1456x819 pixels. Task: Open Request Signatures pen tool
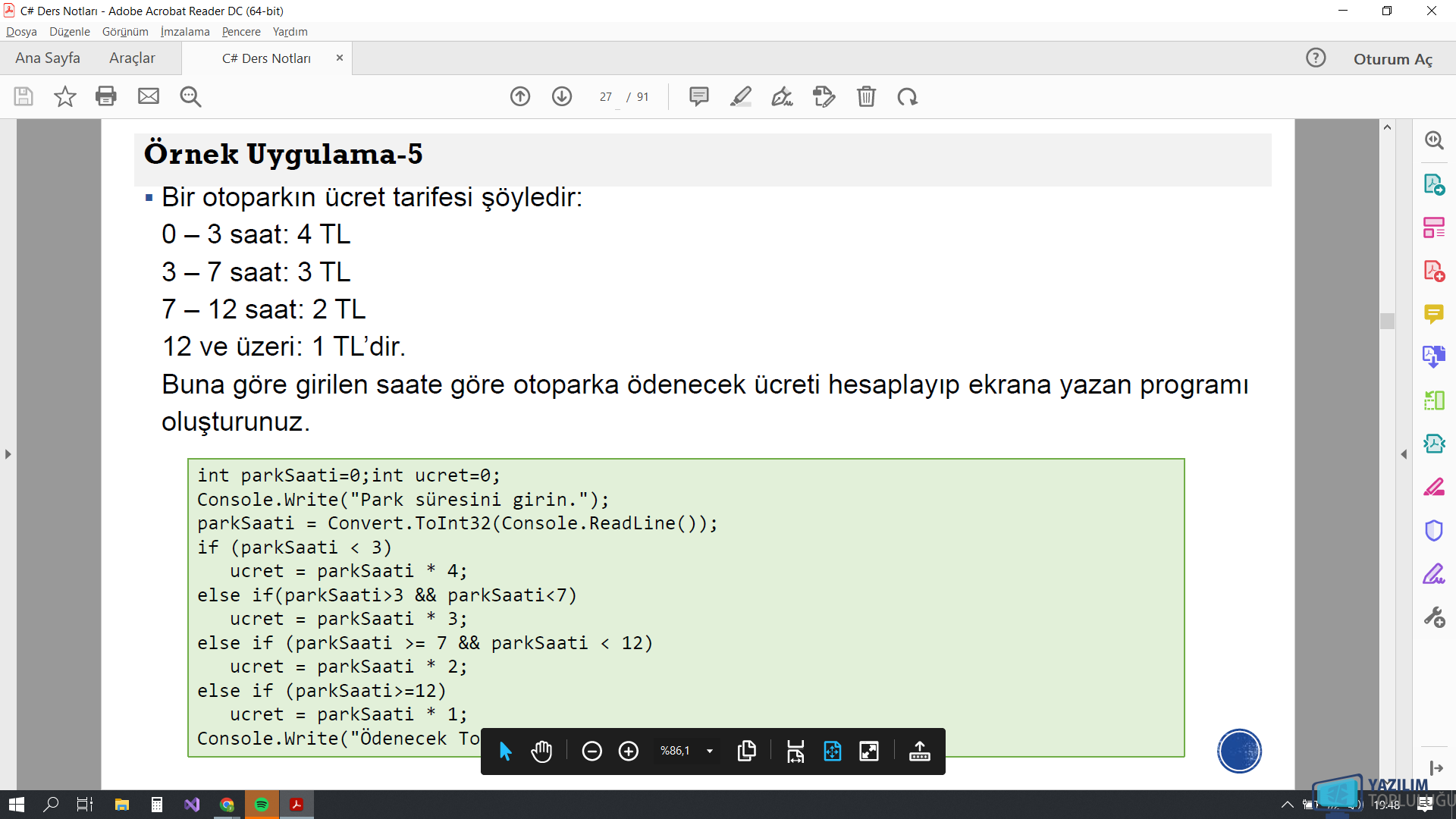(1434, 574)
